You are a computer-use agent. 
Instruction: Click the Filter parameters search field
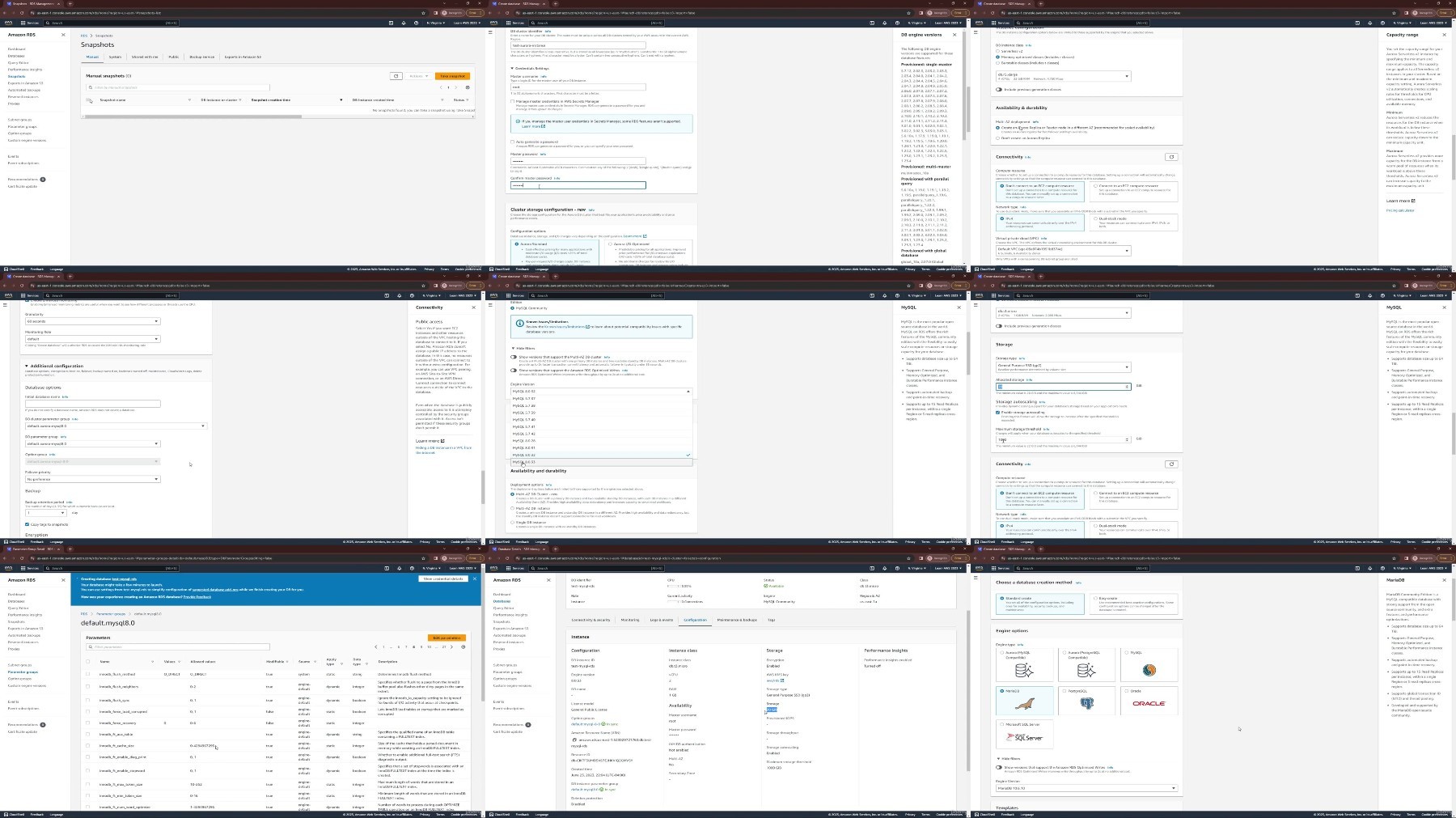tap(178, 647)
